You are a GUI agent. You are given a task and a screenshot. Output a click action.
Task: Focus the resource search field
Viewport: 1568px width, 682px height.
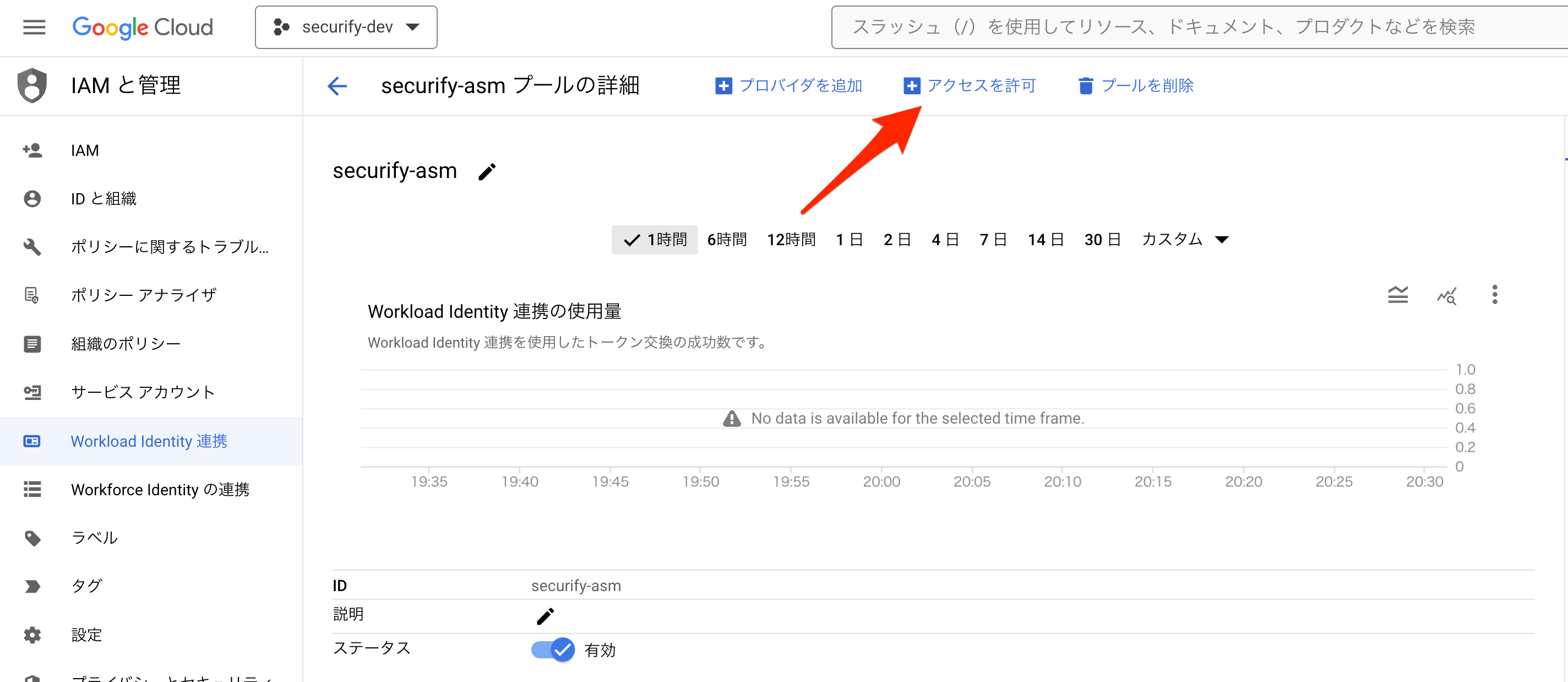(x=1199, y=27)
